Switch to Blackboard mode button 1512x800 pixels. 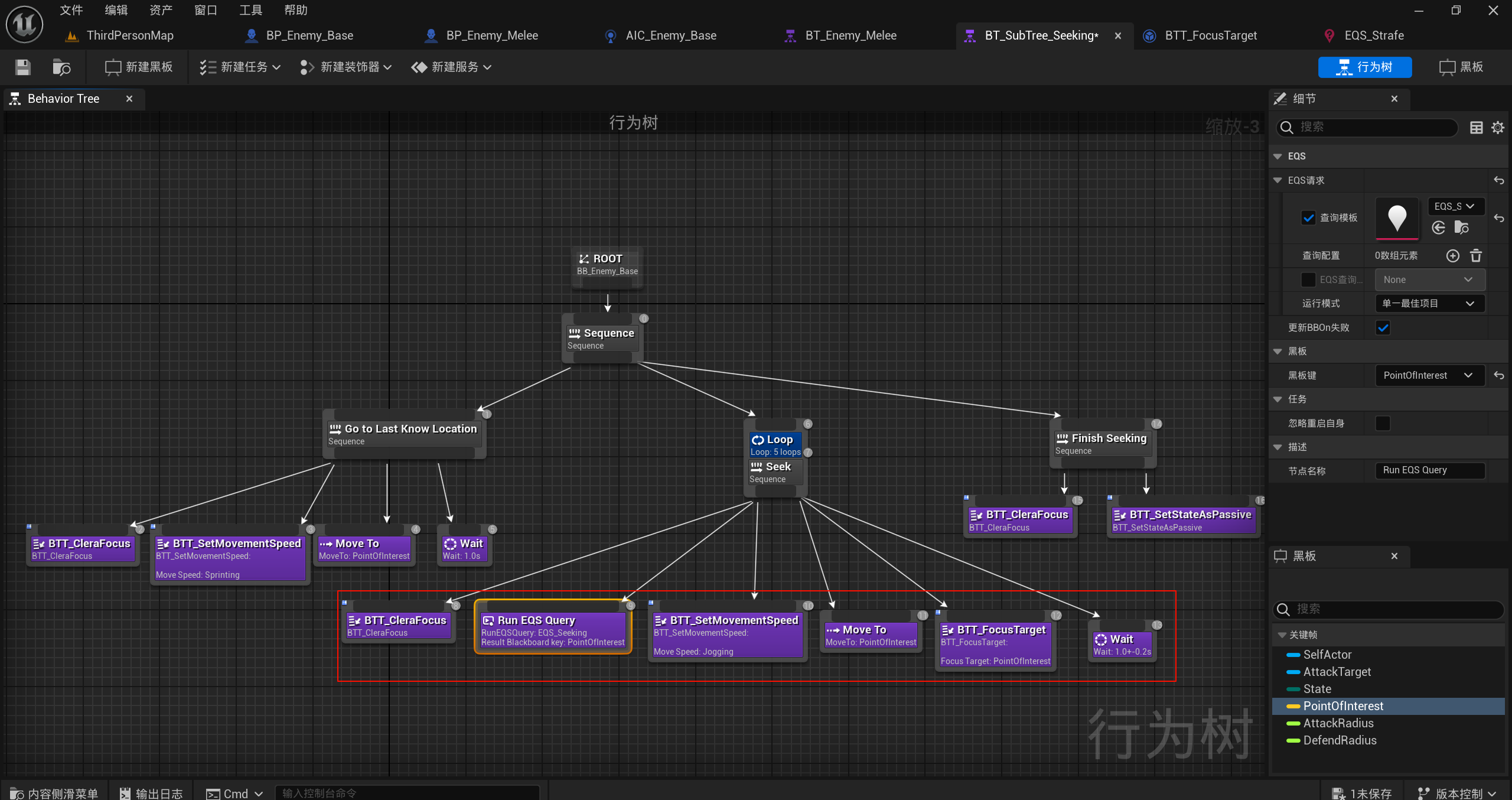(1461, 67)
